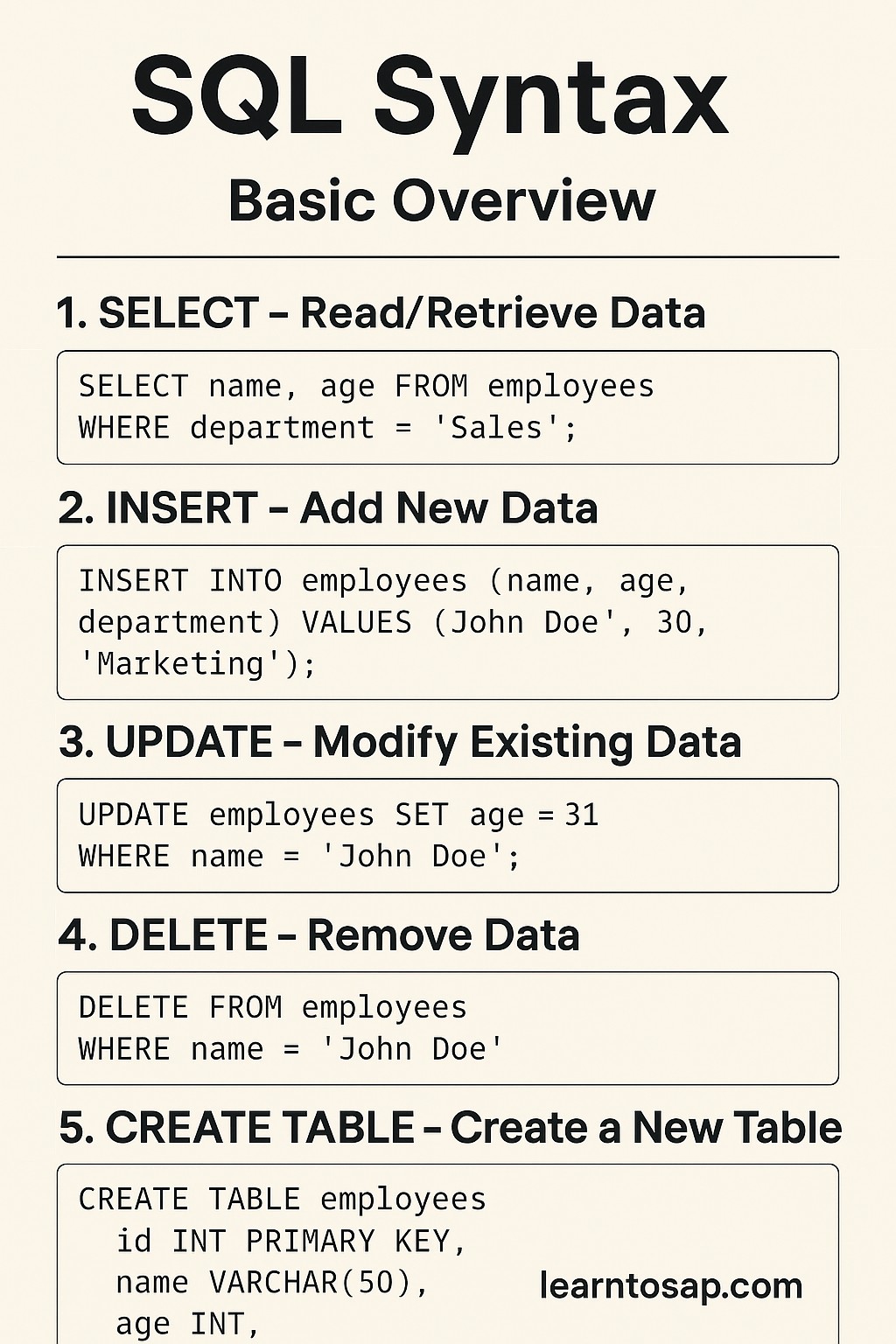Click the horizontal divider under Basic Overview
The height and width of the screenshot is (1344, 896).
(448, 257)
